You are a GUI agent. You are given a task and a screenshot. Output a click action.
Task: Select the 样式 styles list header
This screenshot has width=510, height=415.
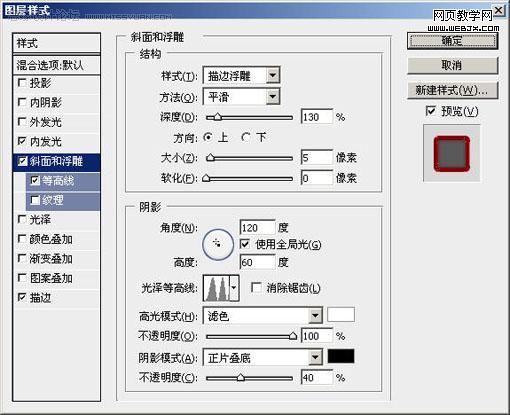(x=56, y=43)
